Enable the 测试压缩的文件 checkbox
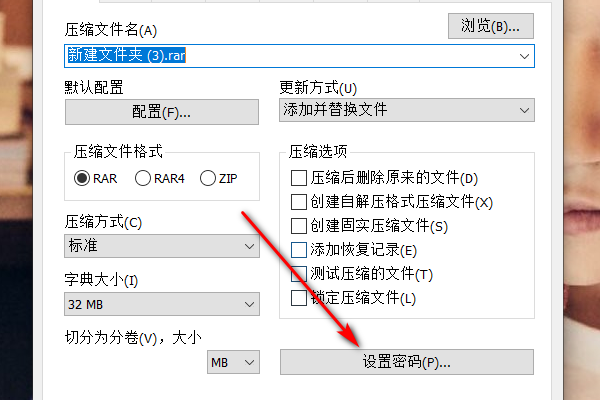The height and width of the screenshot is (400, 600). coord(298,274)
